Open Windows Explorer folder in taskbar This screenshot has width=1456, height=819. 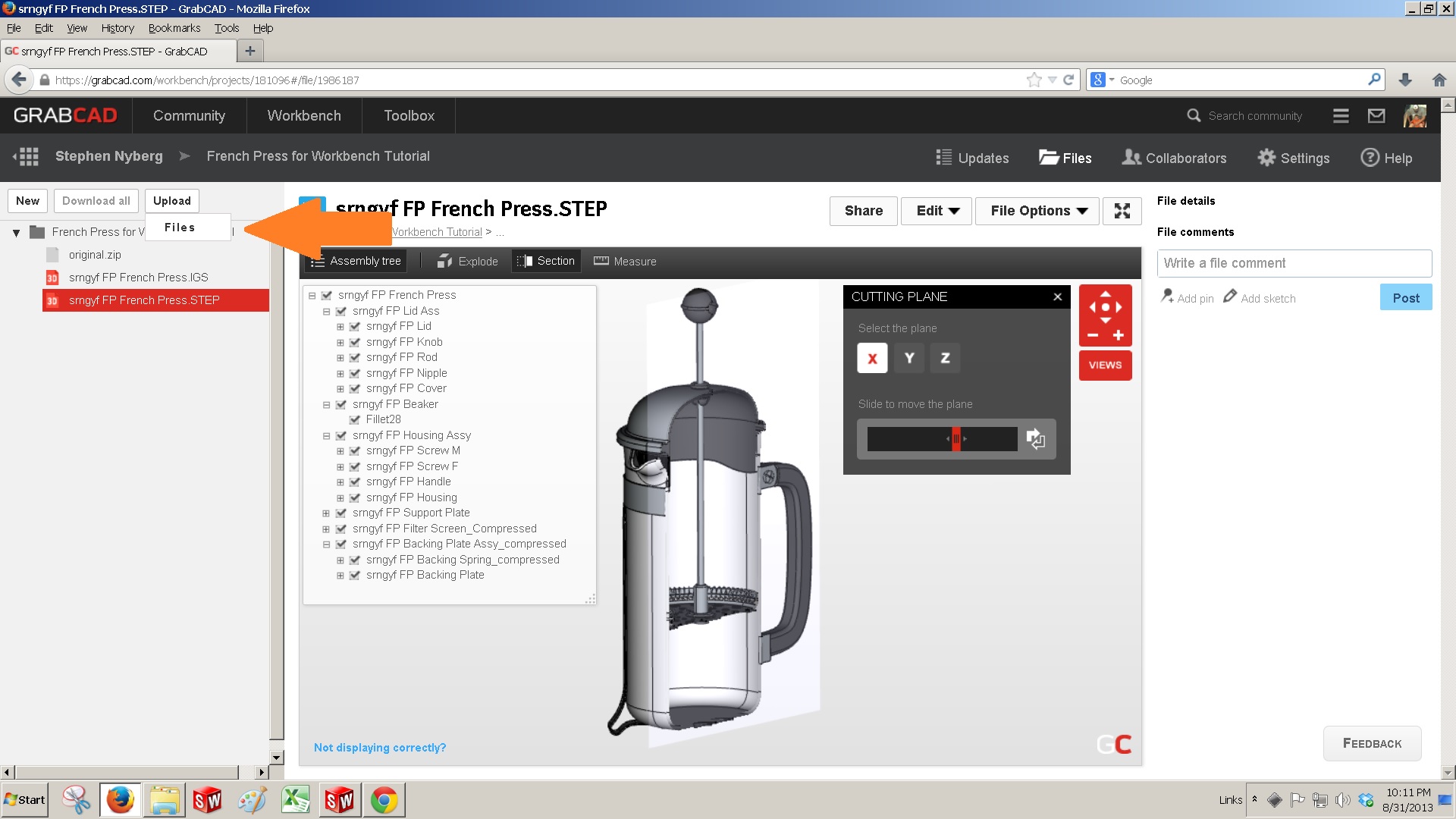pyautogui.click(x=164, y=800)
